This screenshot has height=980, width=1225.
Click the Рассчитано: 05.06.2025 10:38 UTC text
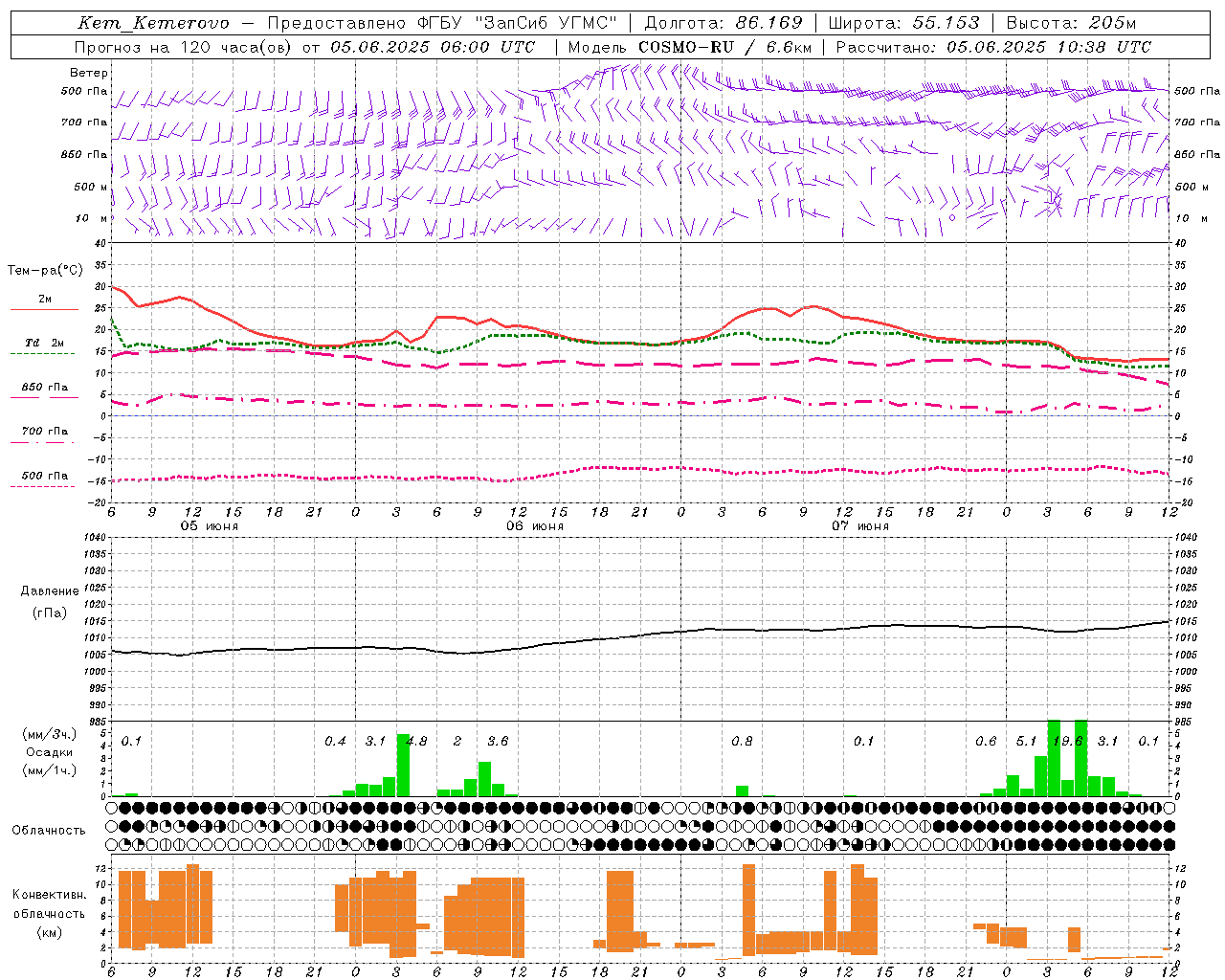993,47
